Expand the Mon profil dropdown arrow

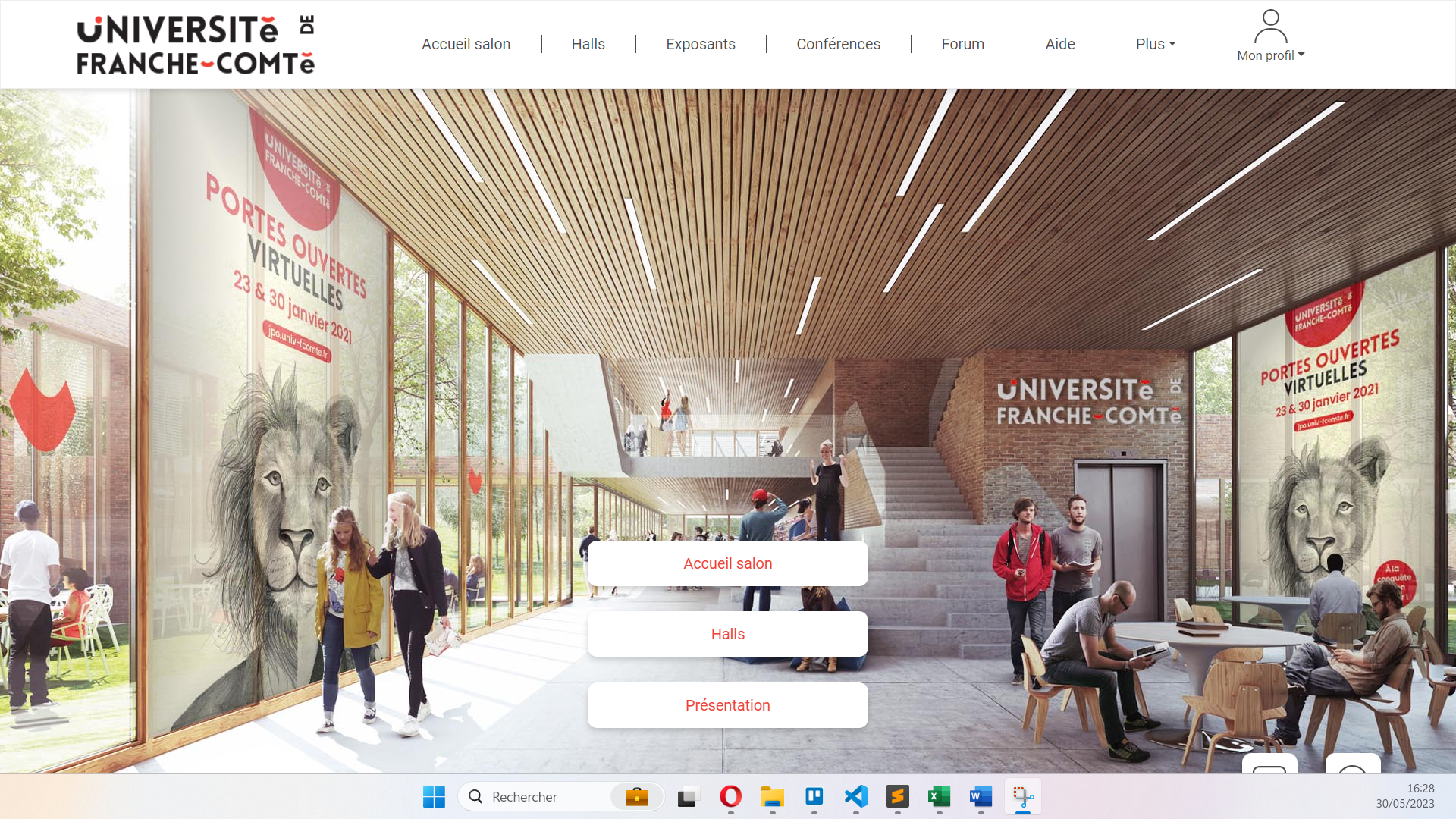(1301, 55)
